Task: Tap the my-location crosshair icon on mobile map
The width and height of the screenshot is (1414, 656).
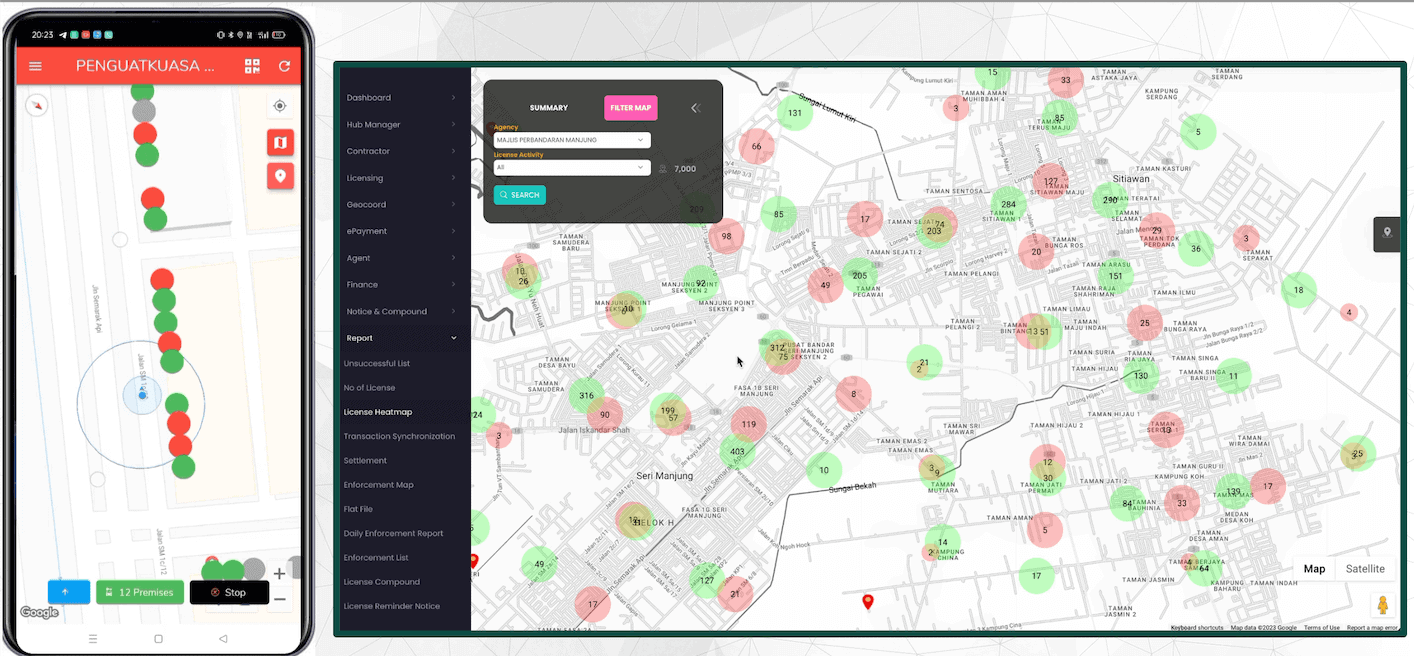Action: tap(280, 105)
